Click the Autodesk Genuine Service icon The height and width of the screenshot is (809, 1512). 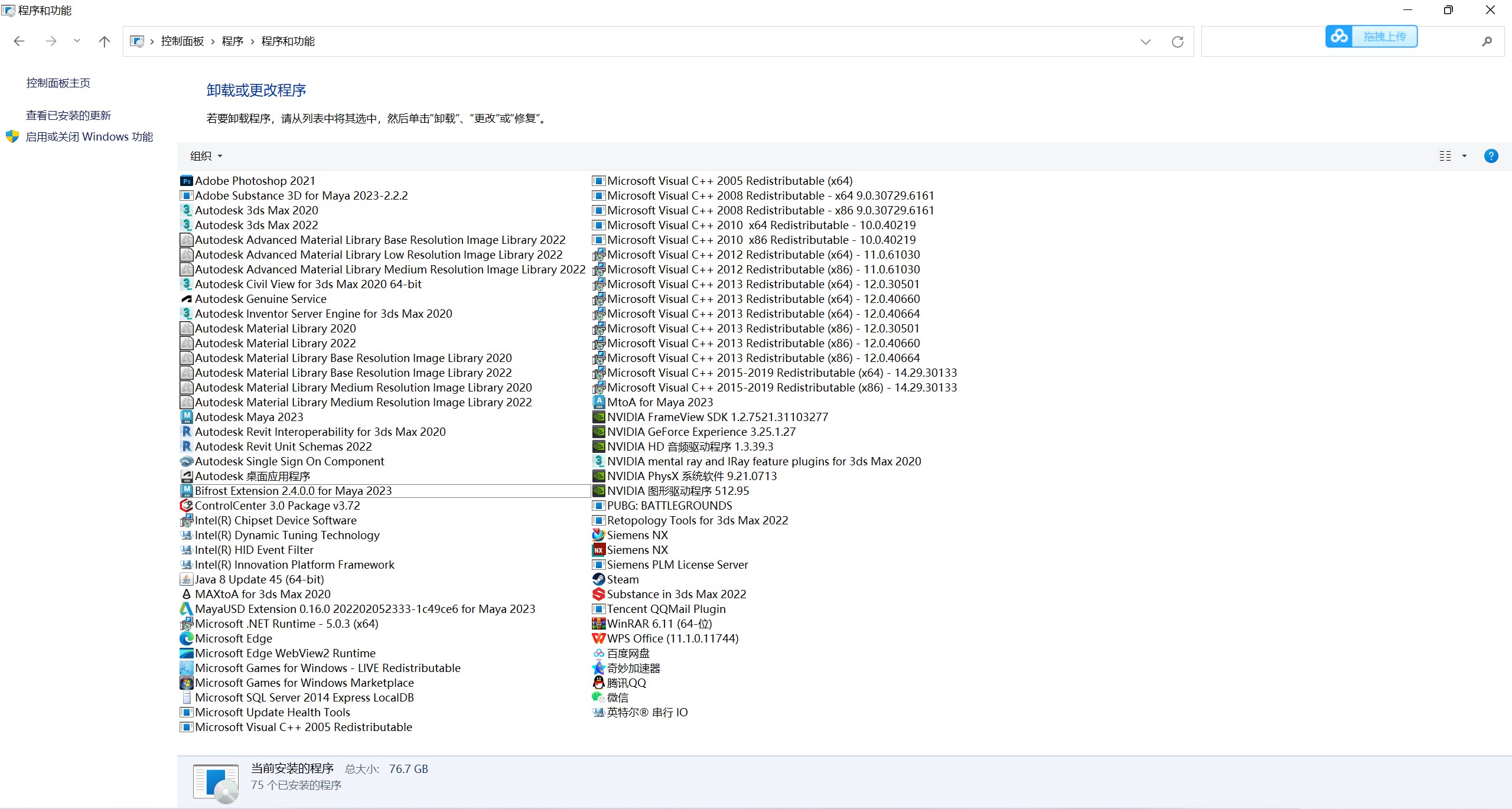tap(186, 299)
